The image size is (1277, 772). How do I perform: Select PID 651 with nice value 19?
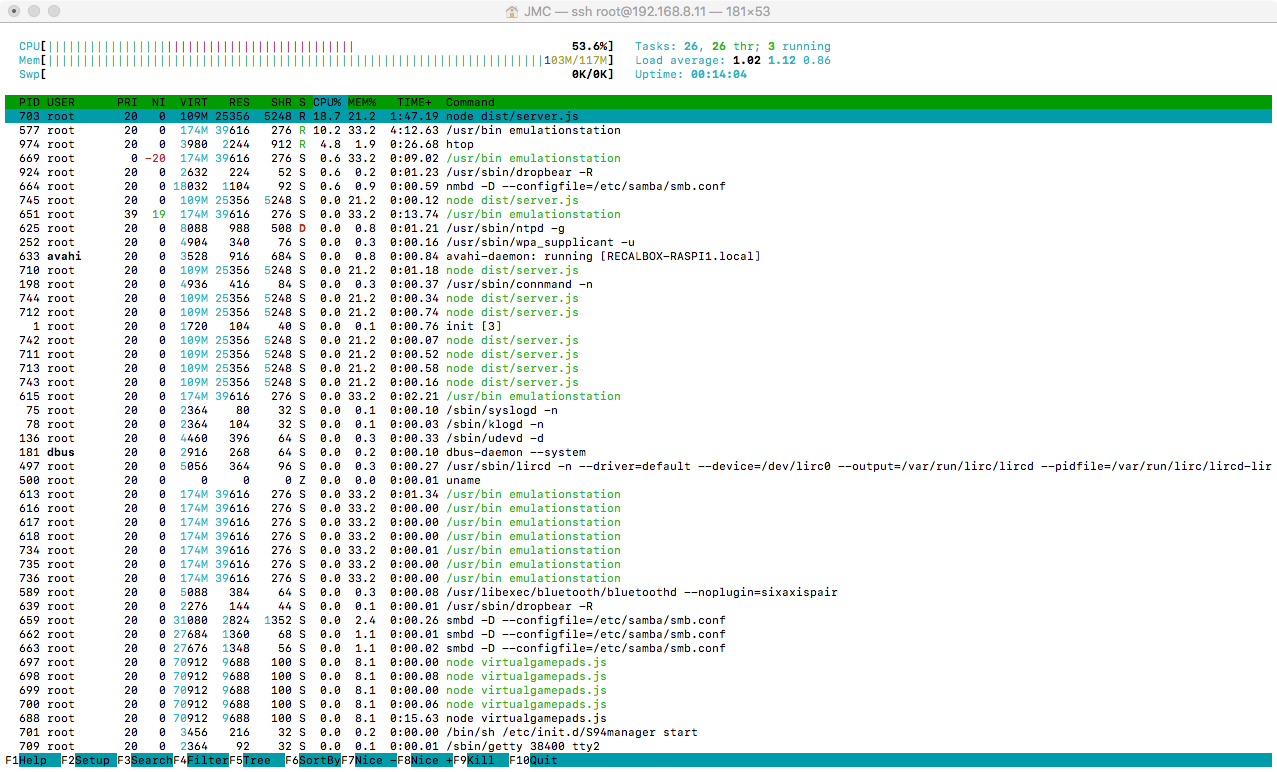[x=638, y=214]
